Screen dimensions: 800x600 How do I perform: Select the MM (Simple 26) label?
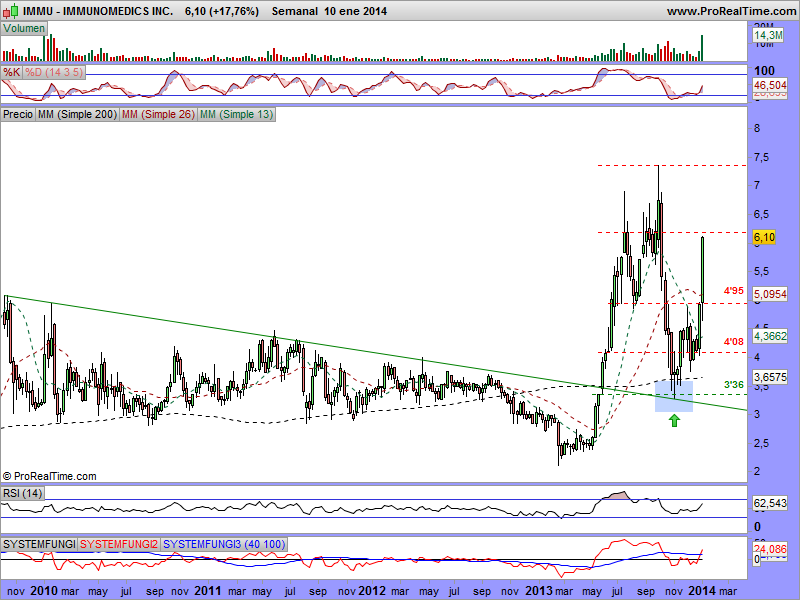coord(158,114)
